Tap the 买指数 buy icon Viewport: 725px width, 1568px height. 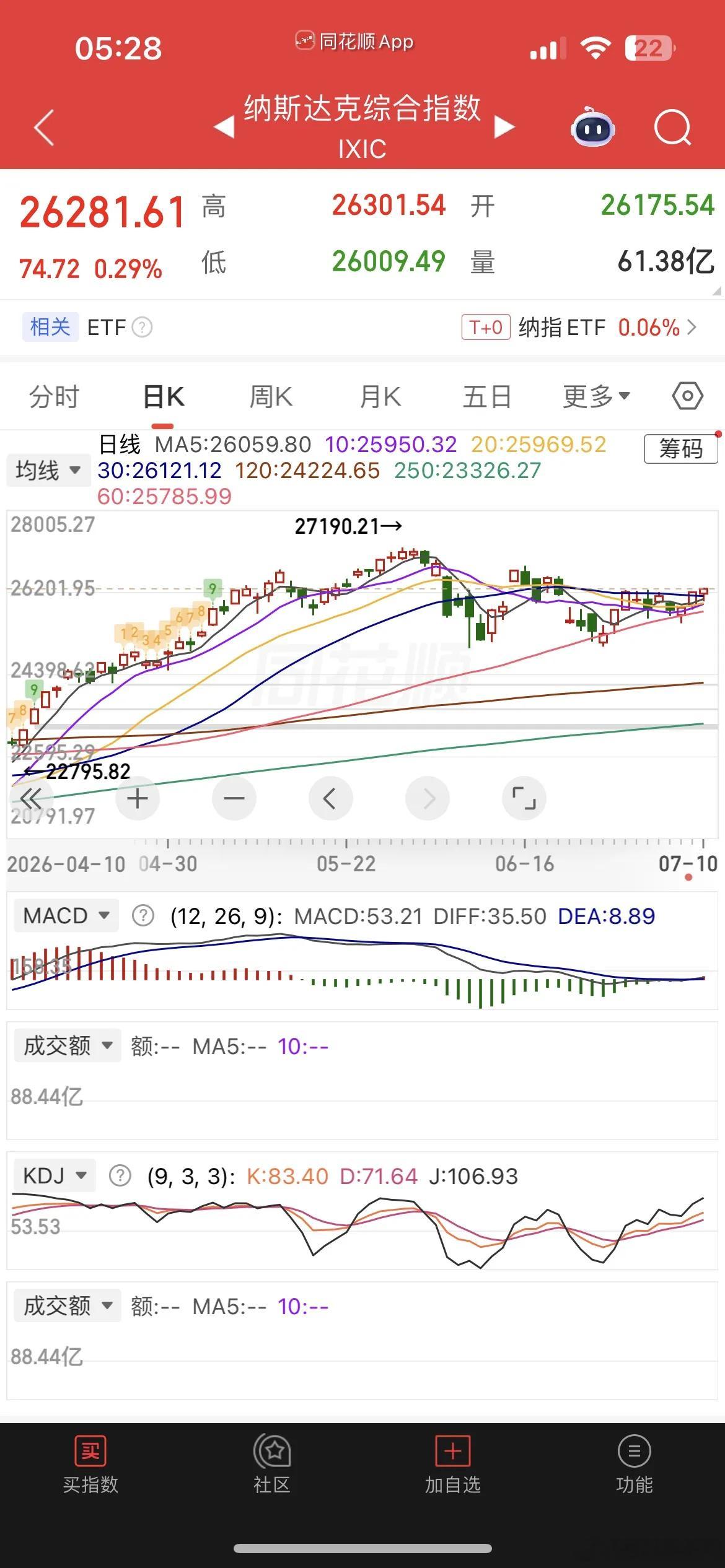point(90,1464)
